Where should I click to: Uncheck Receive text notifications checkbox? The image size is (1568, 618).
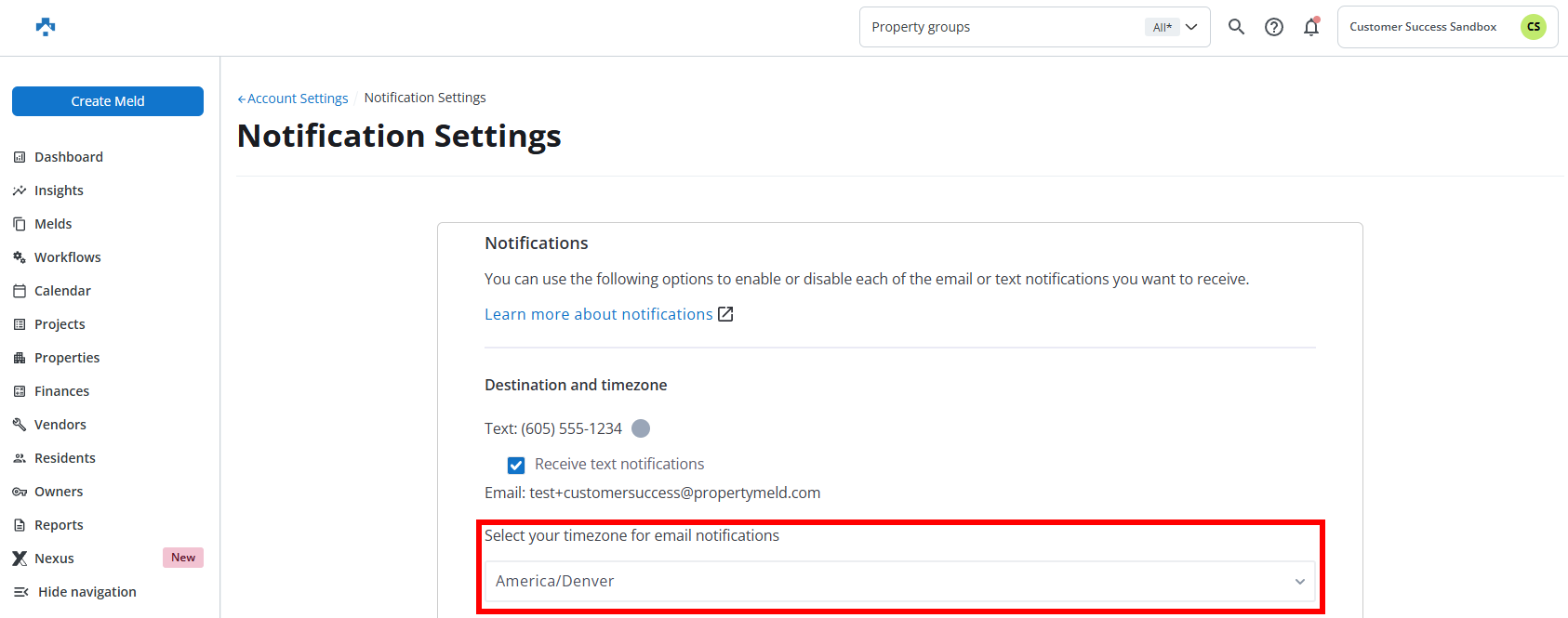(x=516, y=465)
